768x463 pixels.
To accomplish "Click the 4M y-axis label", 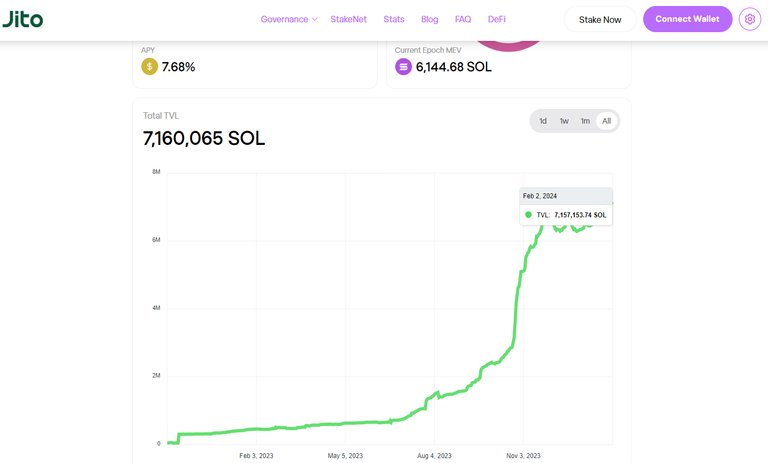I will pos(156,308).
